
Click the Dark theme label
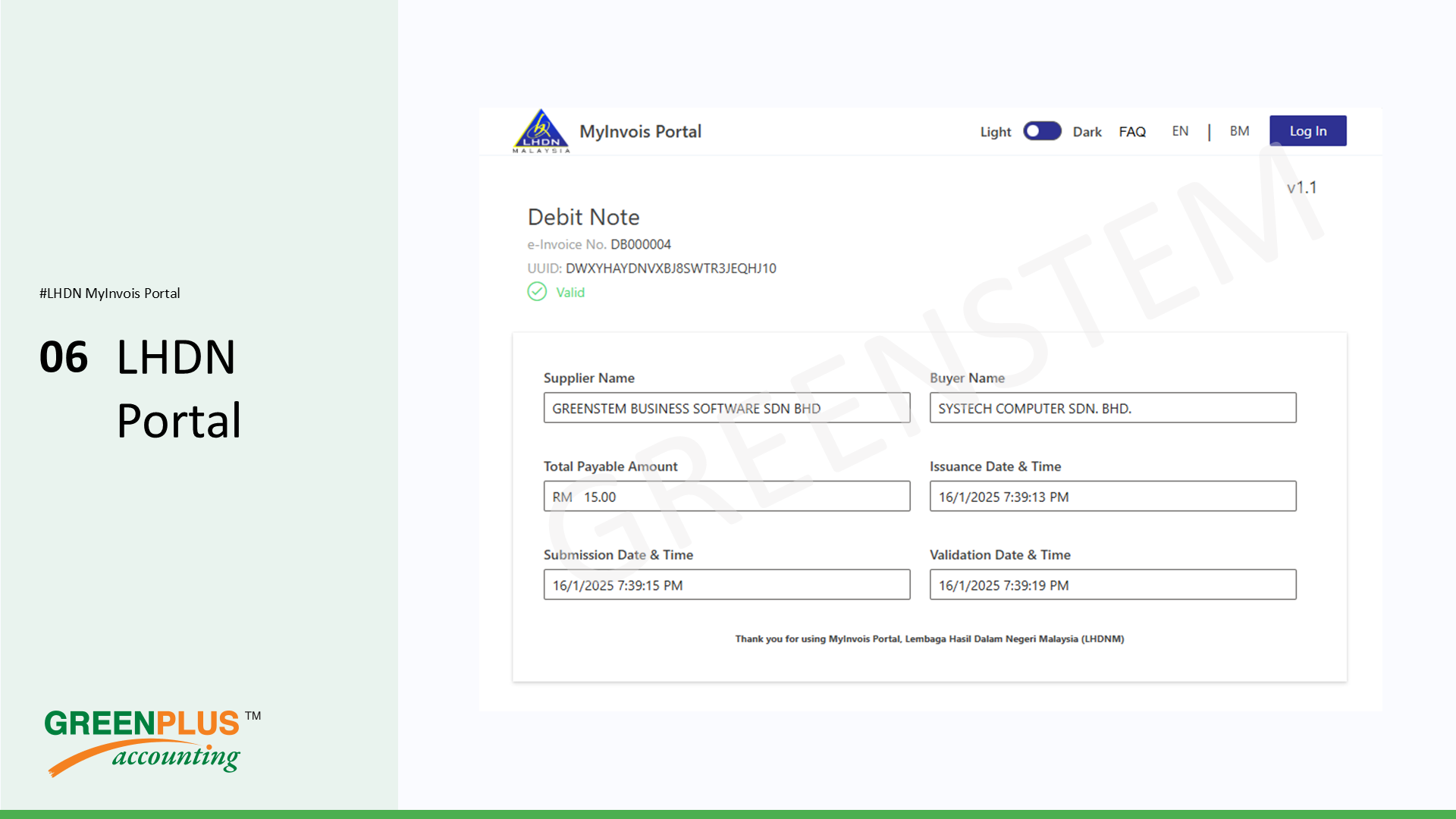coord(1087,132)
